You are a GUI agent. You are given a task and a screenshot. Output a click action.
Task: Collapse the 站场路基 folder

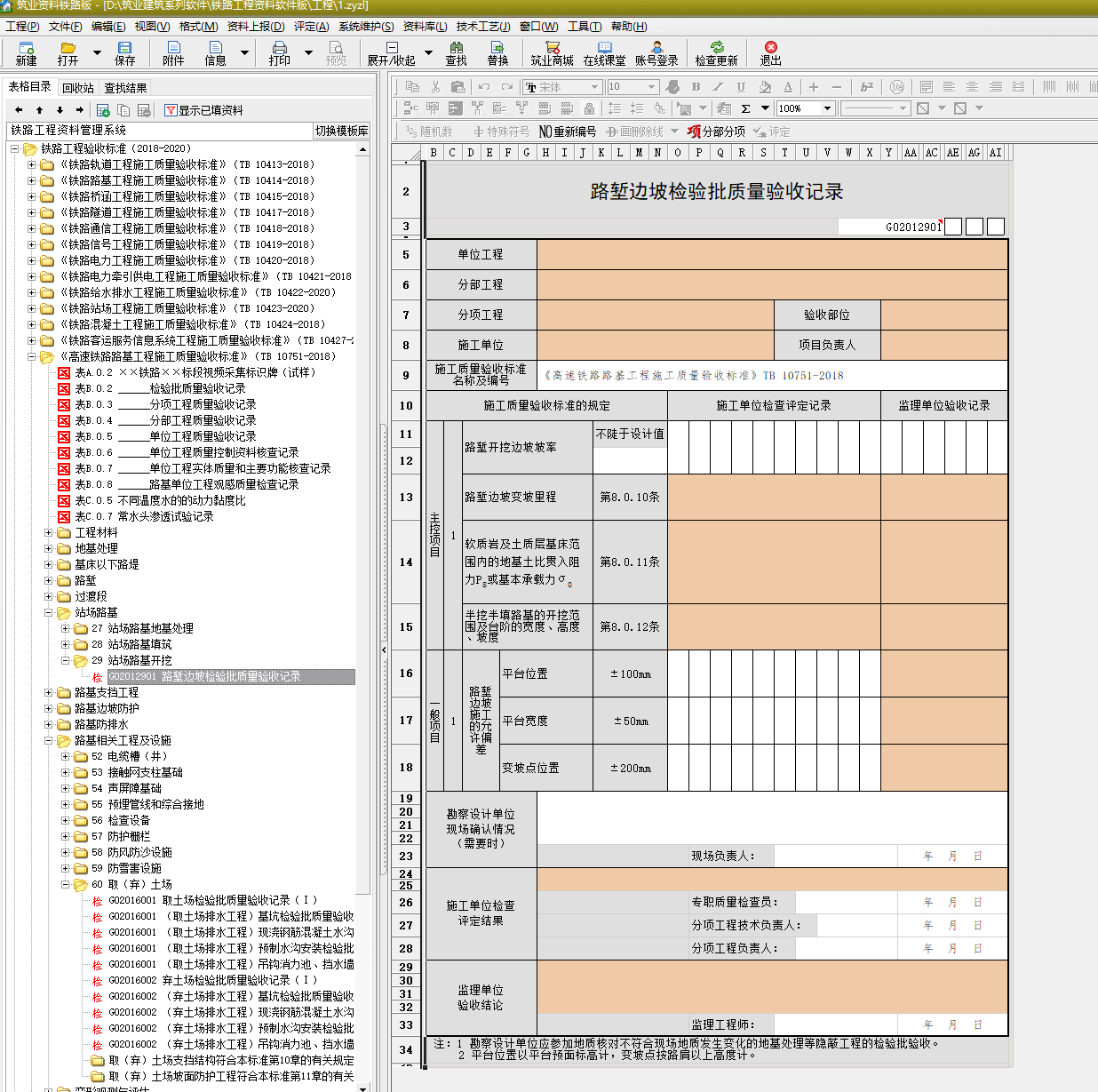click(49, 612)
